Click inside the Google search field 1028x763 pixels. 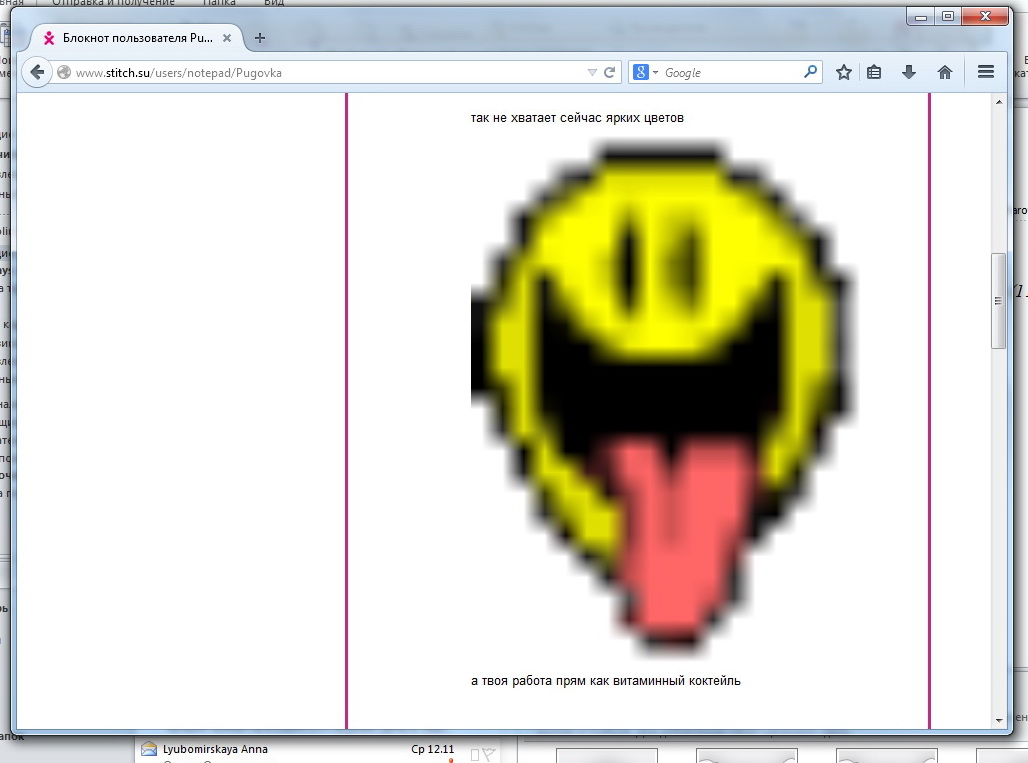pos(730,72)
